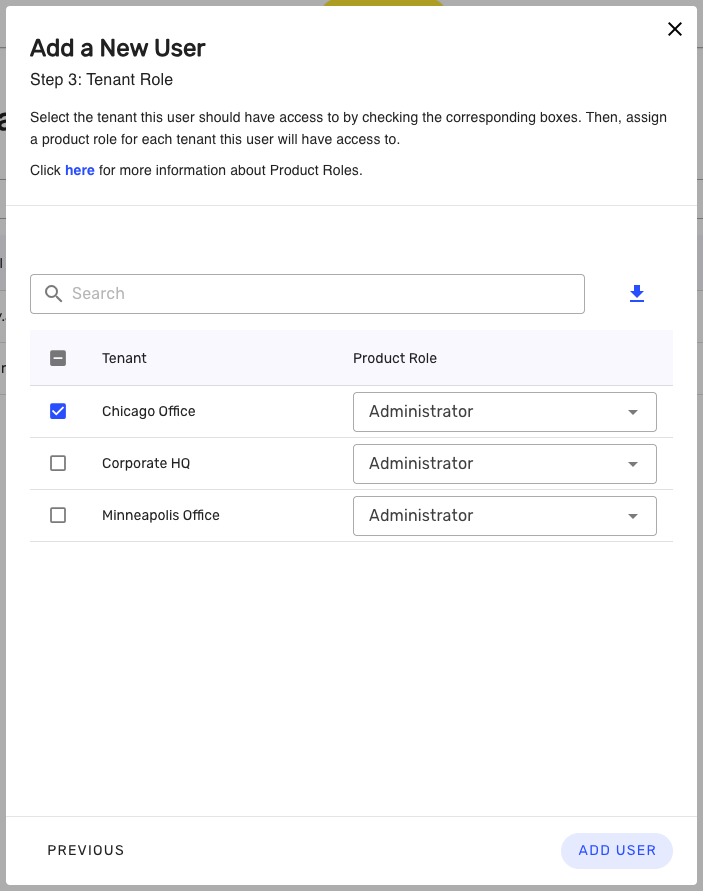
Task: Open Corporate HQ product role dropdown
Action: click(x=505, y=464)
